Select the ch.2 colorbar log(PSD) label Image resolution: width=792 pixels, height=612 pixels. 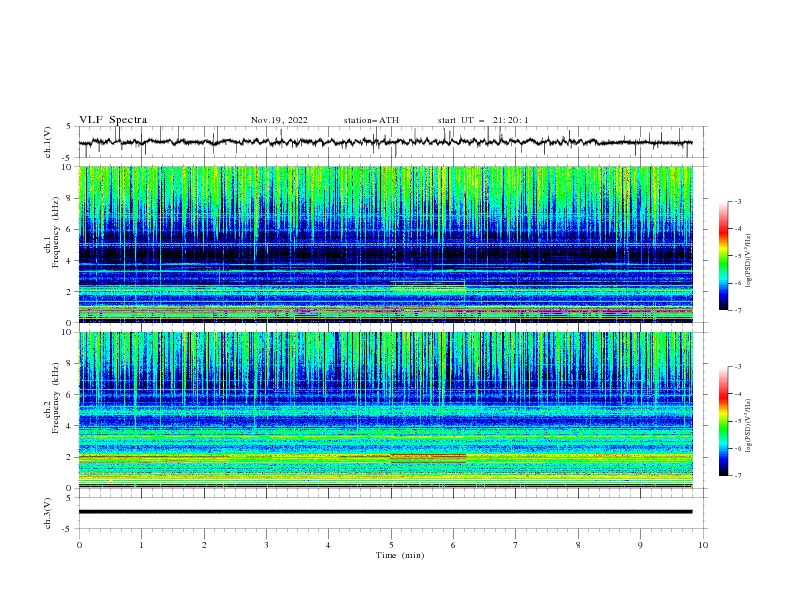tap(748, 426)
